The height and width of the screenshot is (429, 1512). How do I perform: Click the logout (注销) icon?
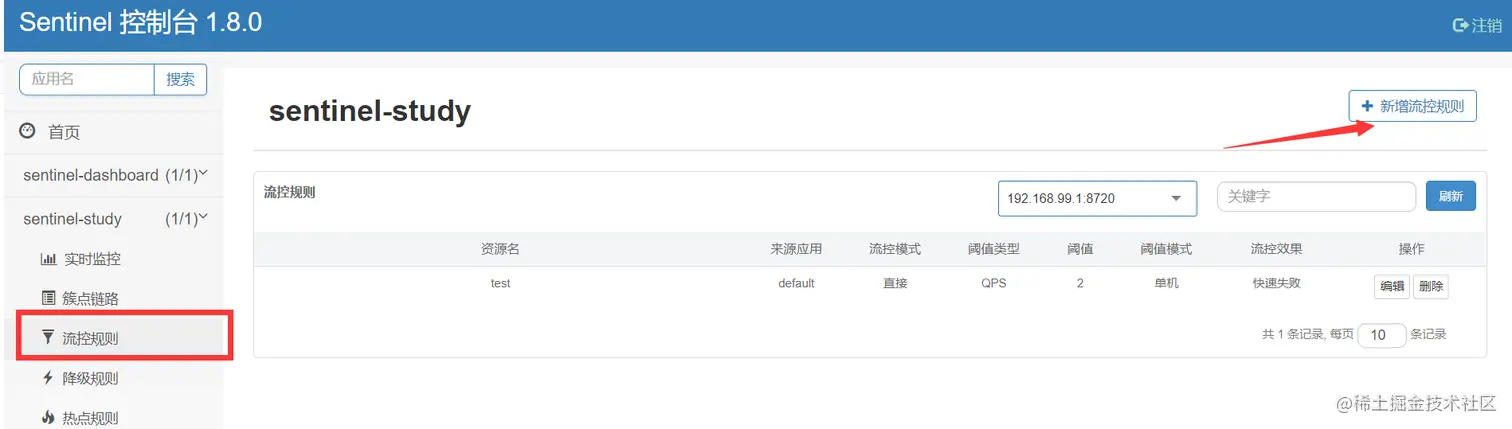[1459, 25]
